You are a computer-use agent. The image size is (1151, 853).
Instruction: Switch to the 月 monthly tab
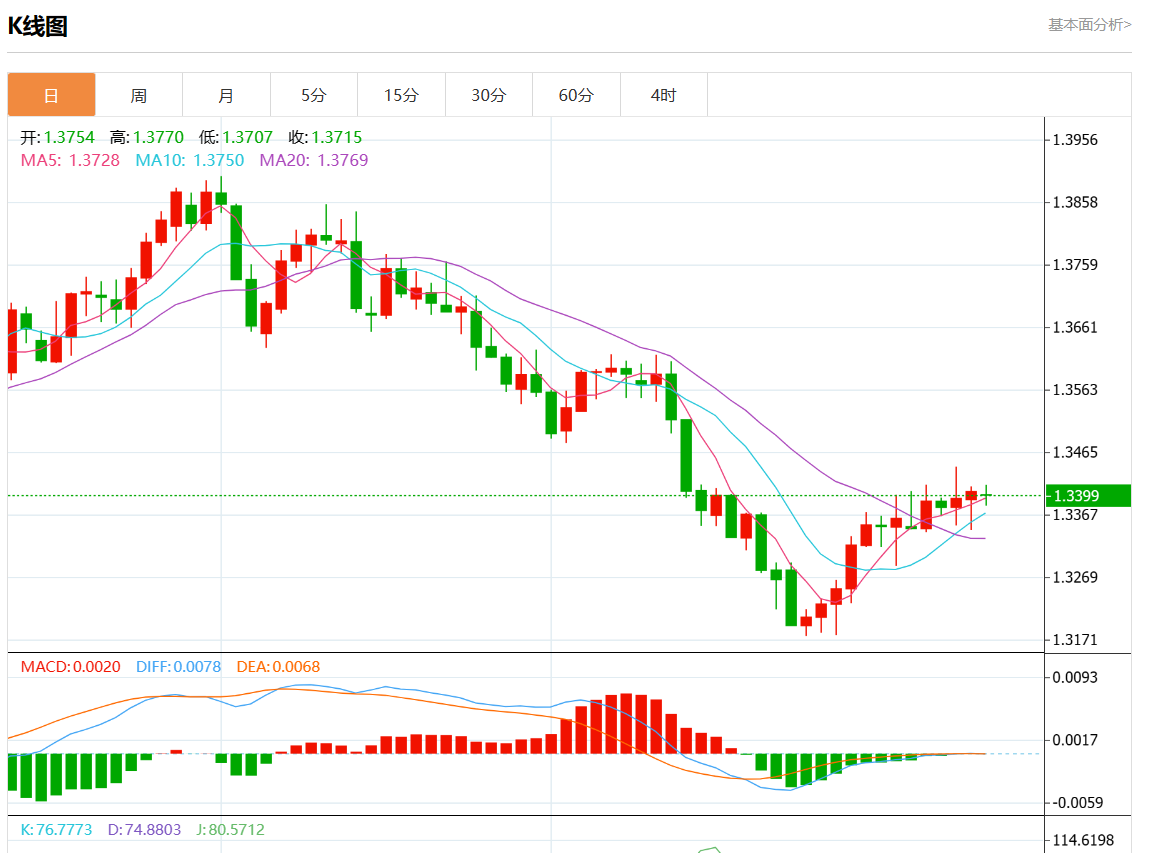click(x=226, y=95)
